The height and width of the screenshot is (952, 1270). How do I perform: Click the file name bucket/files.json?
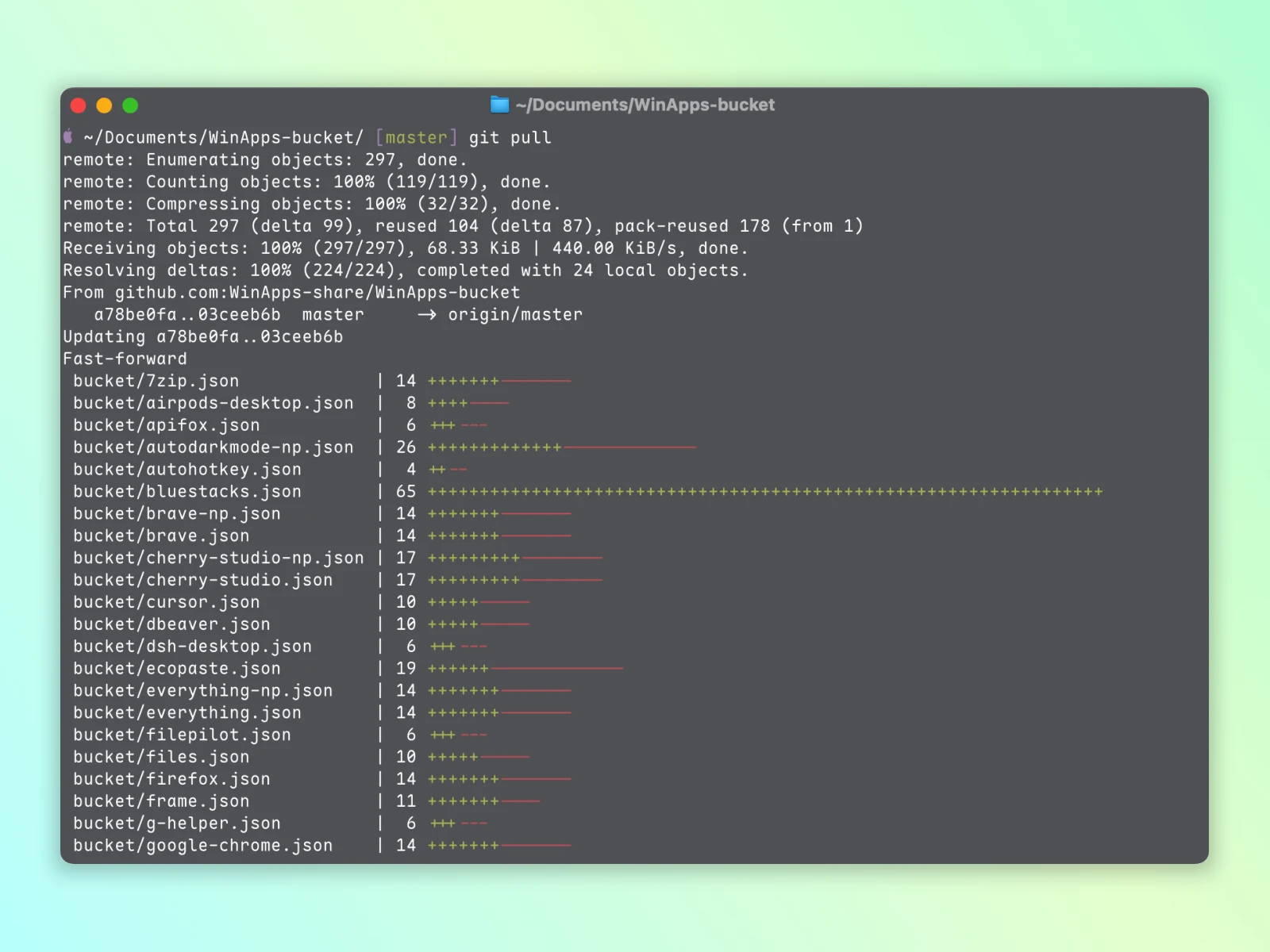161,758
